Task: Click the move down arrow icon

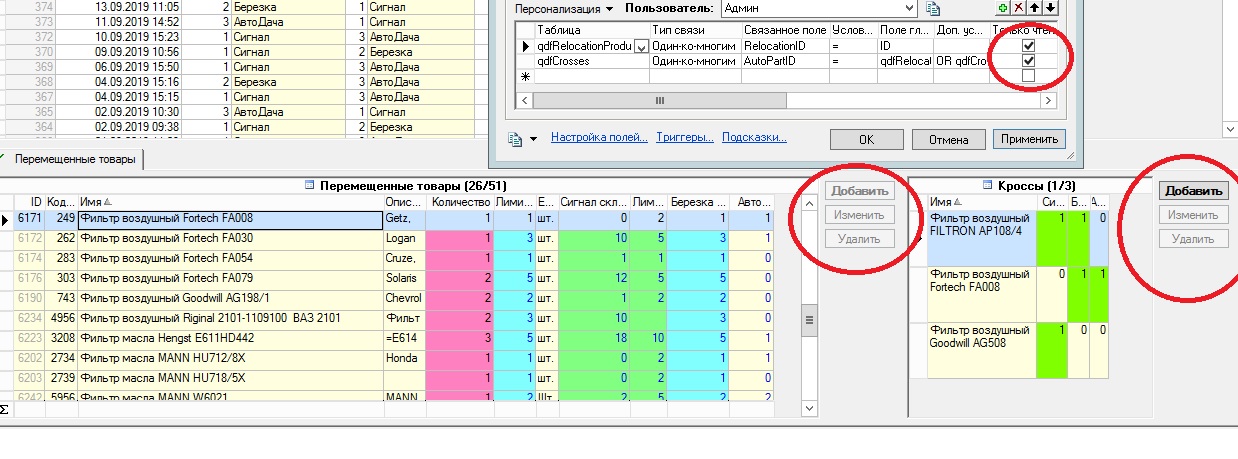Action: coord(1049,9)
